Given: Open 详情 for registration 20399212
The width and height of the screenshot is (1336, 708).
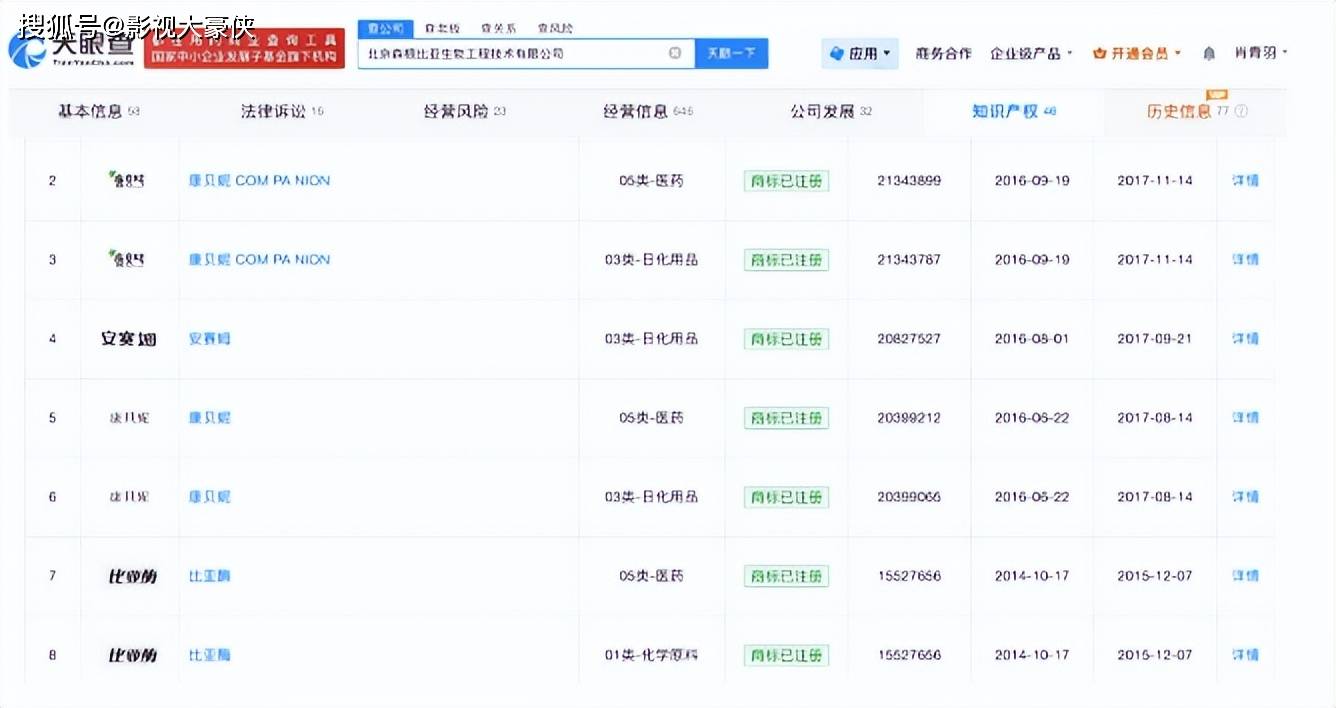Looking at the screenshot, I should pyautogui.click(x=1245, y=417).
